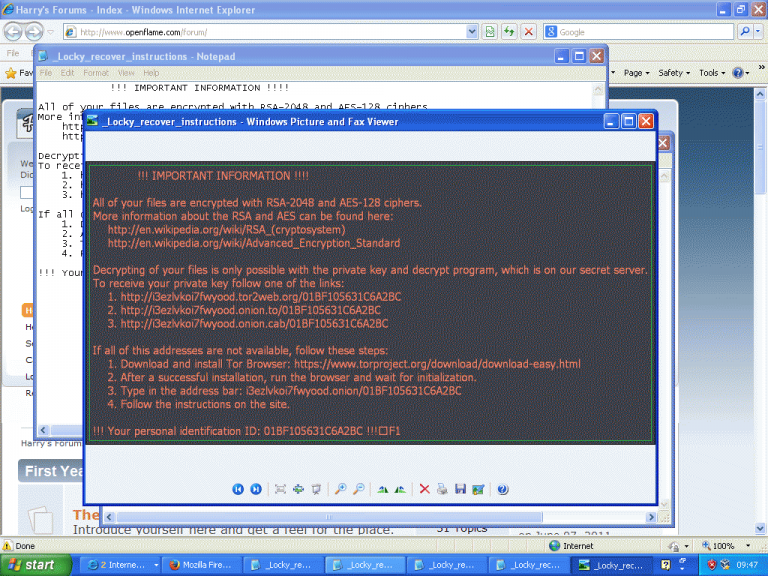This screenshot has height=576, width=768.
Task: Start slide show in Picture Viewer
Action: (x=316, y=489)
